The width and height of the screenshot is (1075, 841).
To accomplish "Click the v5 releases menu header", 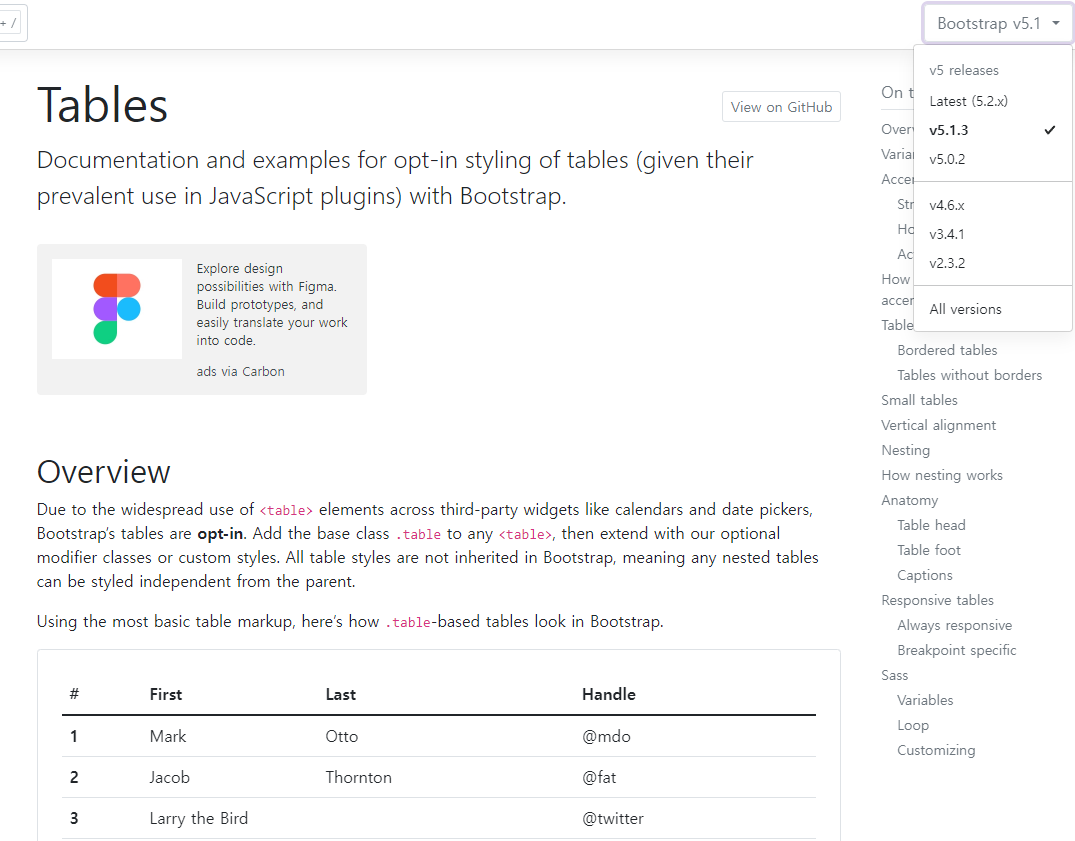I will (x=964, y=71).
